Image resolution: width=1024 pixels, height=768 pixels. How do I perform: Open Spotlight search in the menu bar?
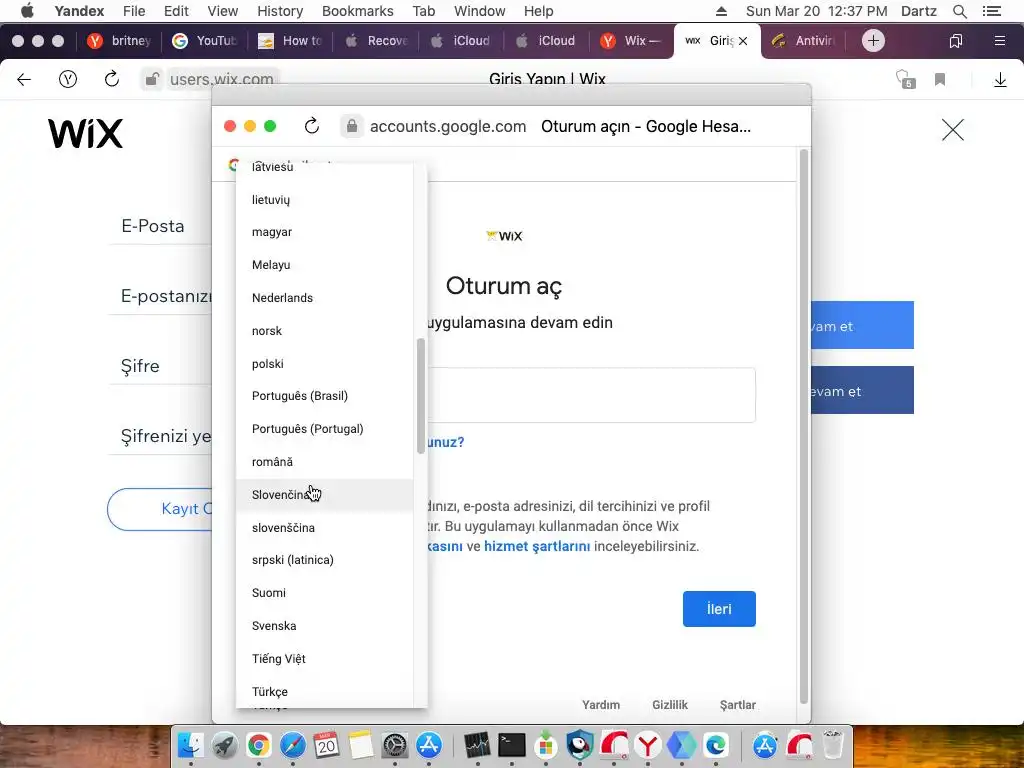pos(959,11)
